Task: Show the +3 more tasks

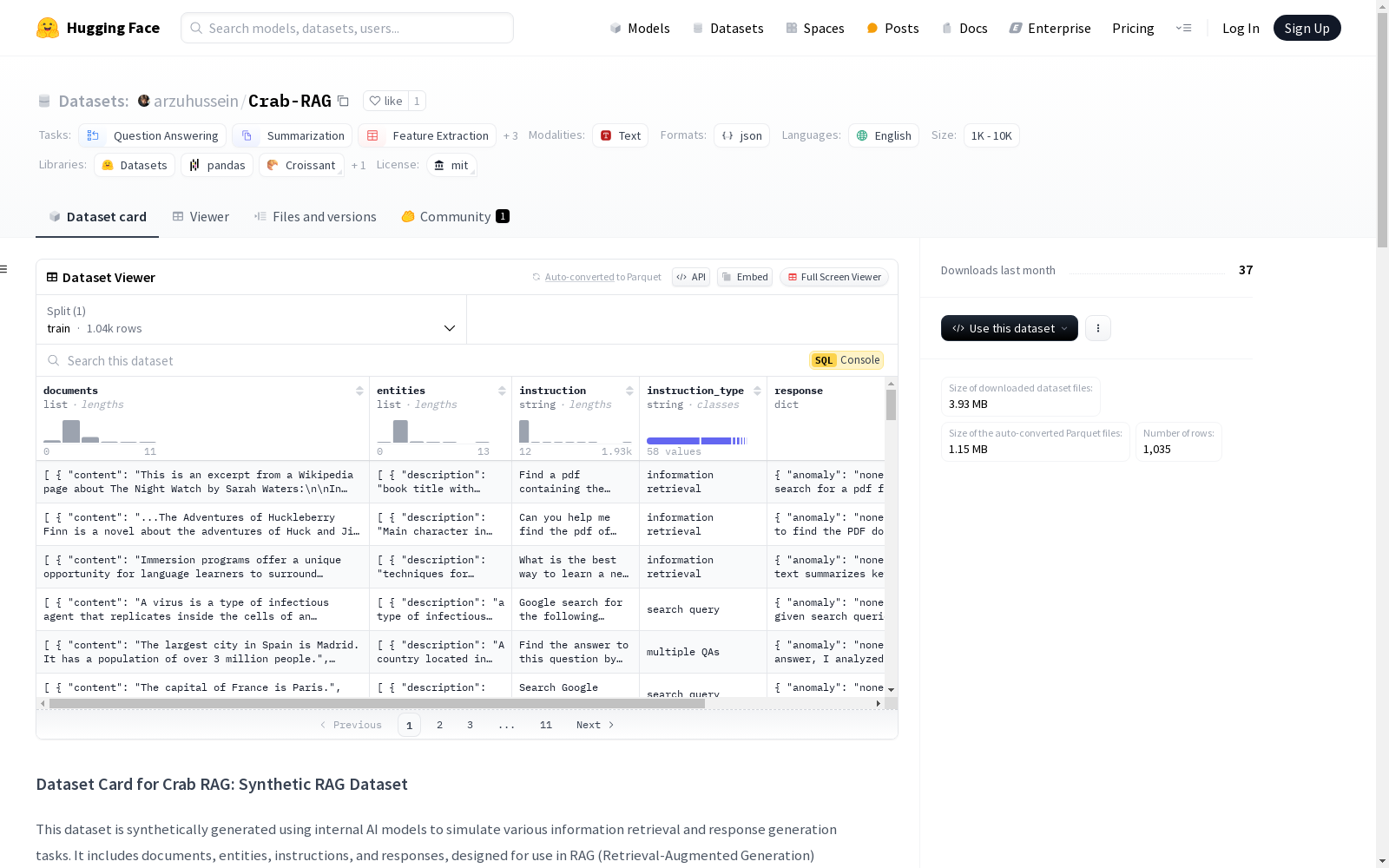Action: click(x=510, y=135)
